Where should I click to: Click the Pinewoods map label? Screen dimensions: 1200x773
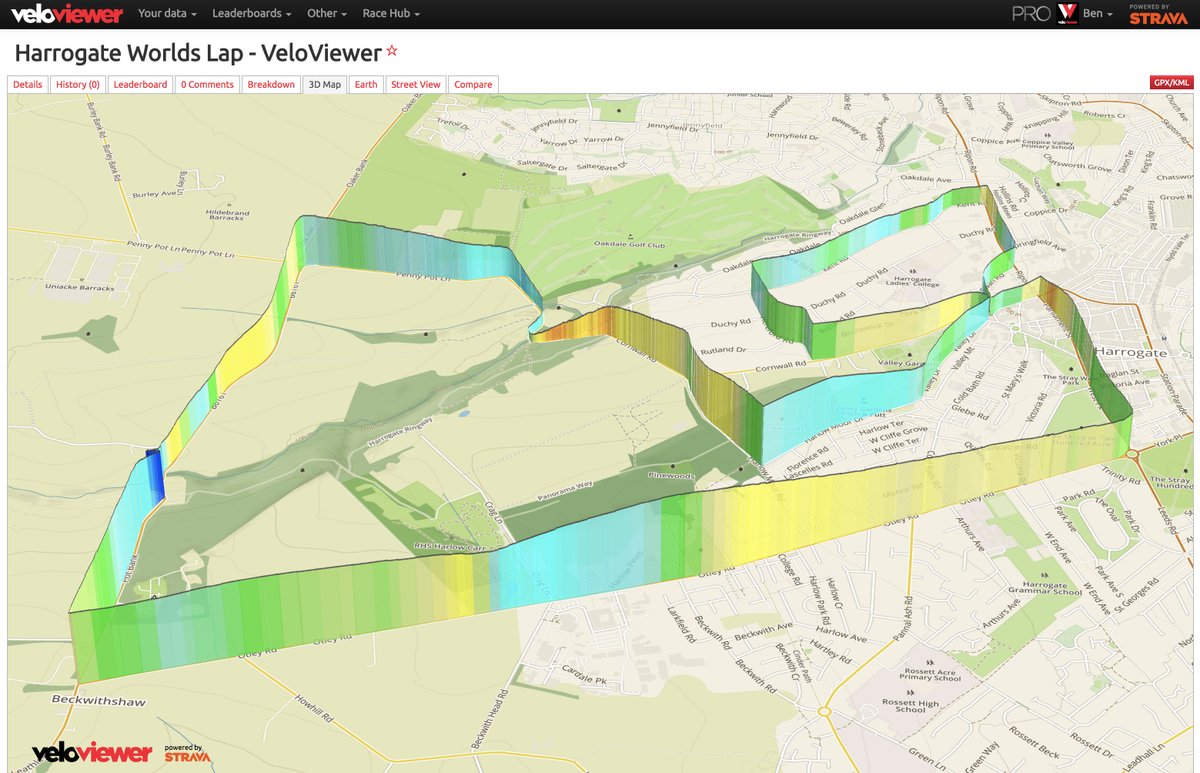[x=671, y=476]
